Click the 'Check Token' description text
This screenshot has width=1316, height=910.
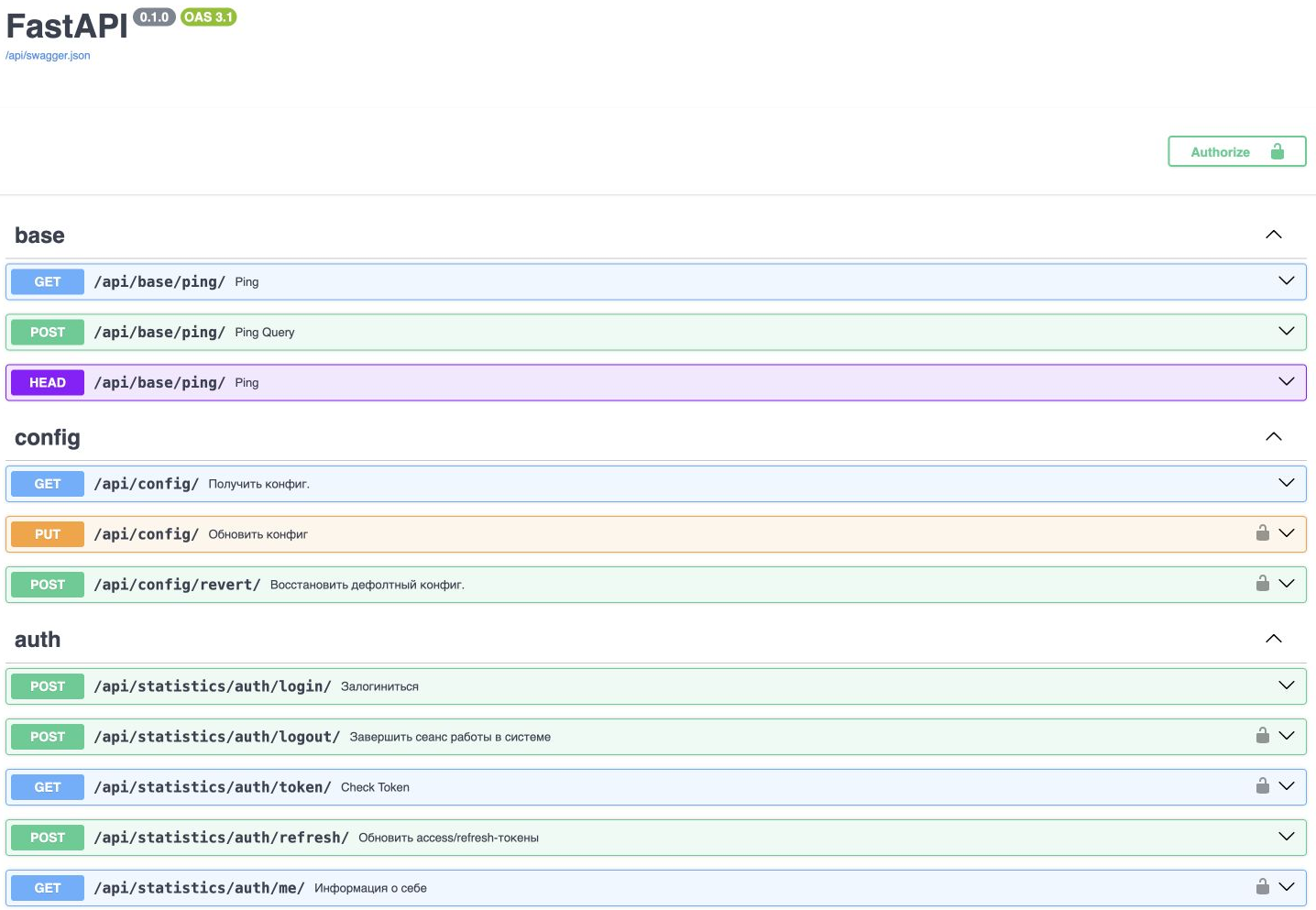tap(375, 787)
